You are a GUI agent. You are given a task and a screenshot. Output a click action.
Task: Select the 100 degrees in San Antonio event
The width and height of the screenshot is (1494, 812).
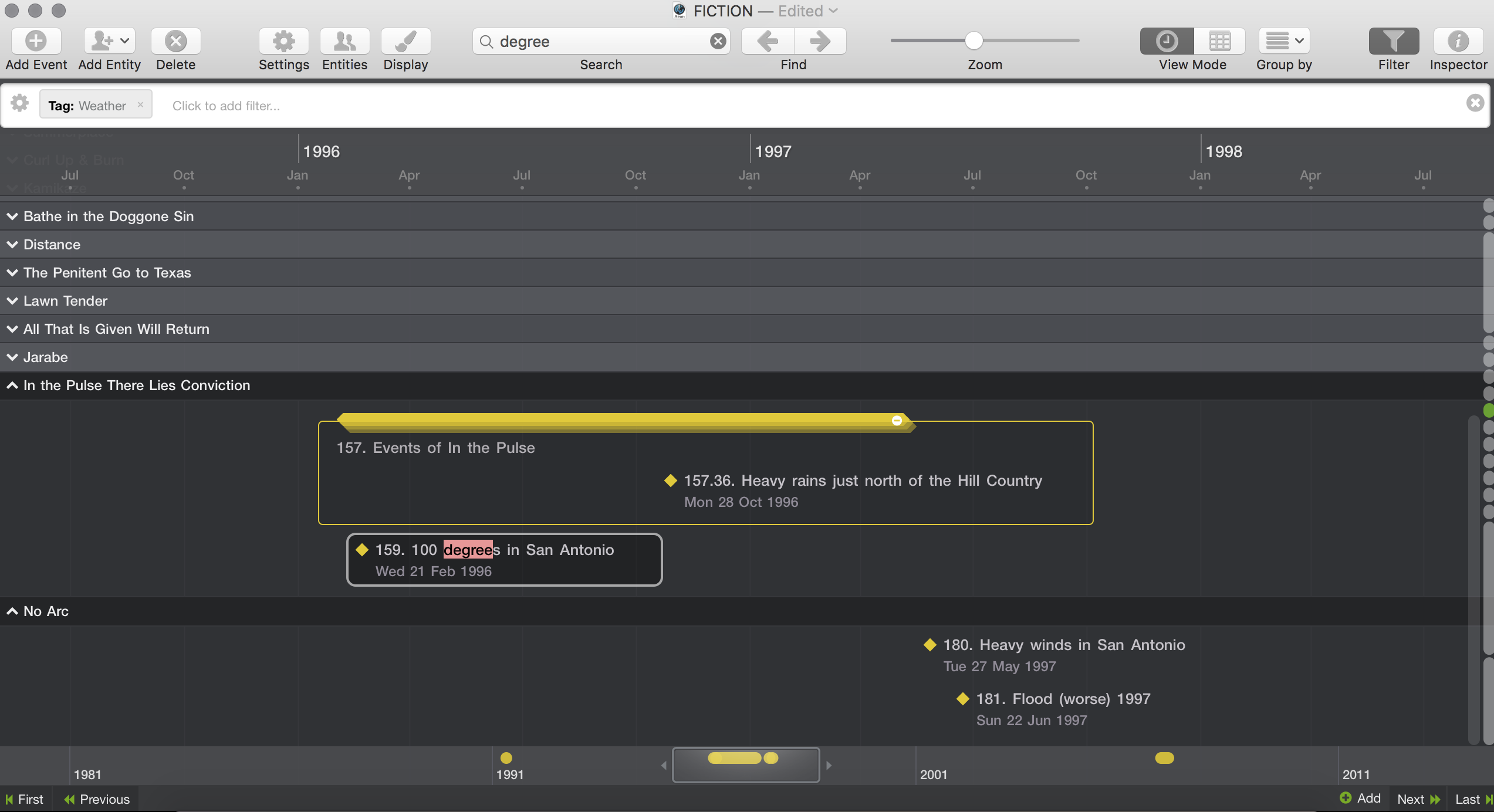click(x=503, y=559)
